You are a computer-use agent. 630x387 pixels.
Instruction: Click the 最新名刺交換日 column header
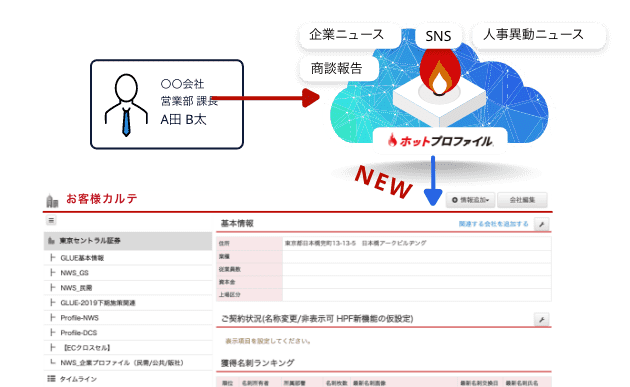tap(479, 383)
